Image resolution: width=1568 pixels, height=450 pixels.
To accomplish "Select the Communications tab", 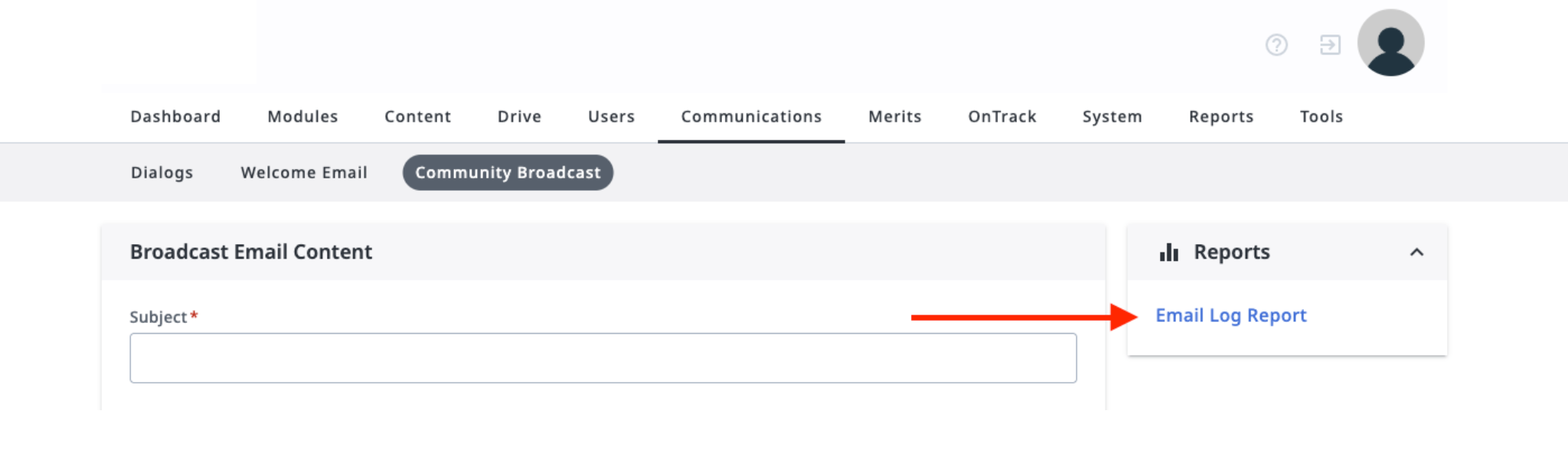I will point(751,116).
